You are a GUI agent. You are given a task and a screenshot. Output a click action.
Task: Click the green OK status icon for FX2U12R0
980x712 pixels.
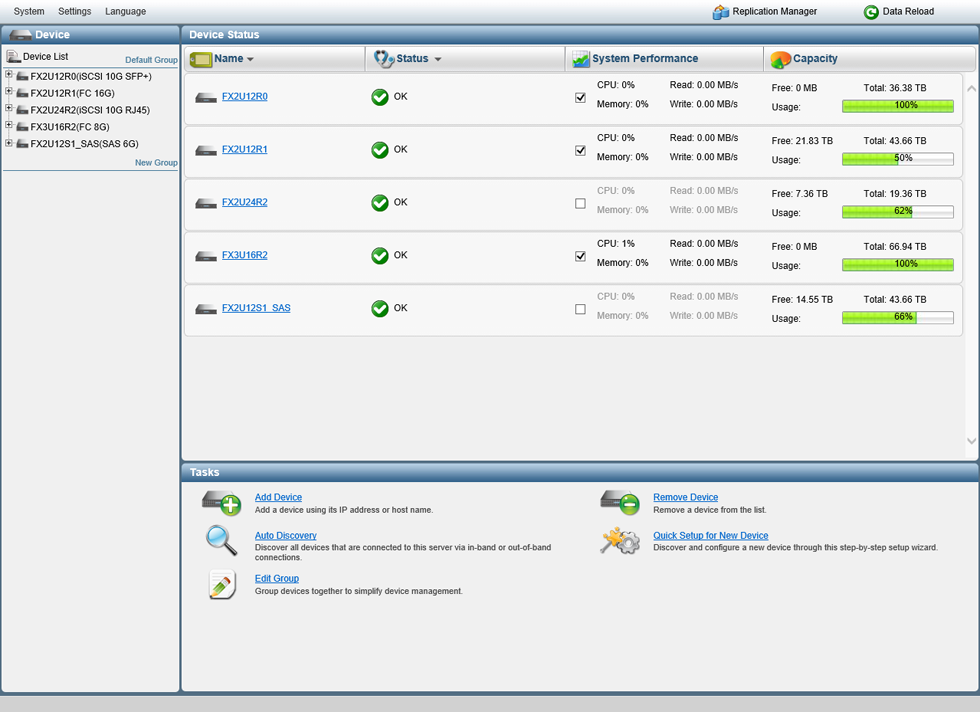[380, 97]
